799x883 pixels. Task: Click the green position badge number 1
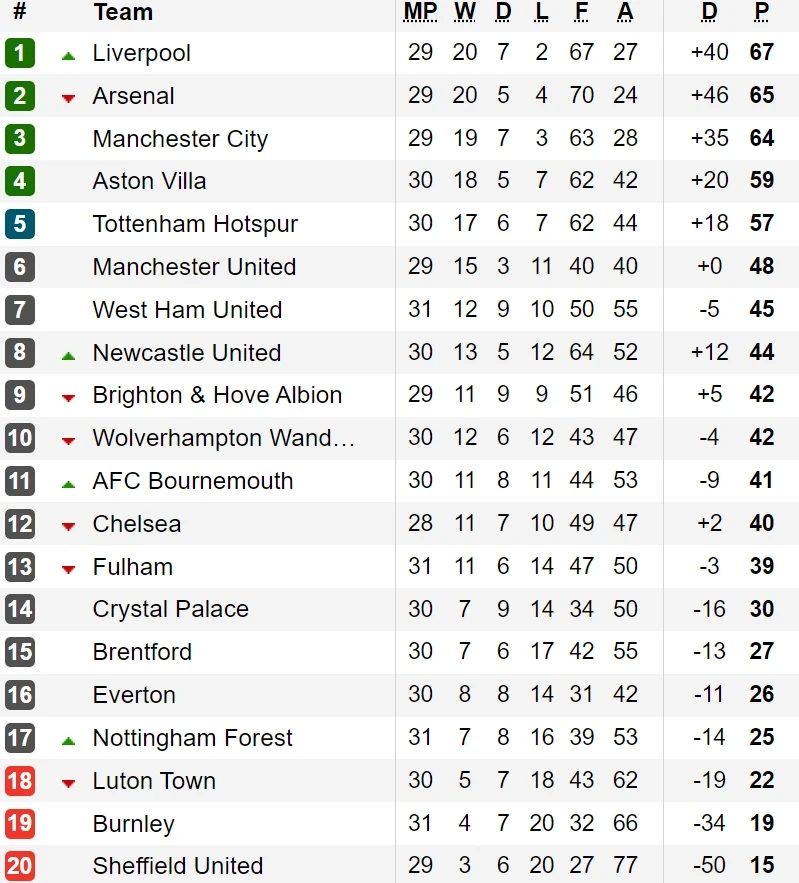point(19,53)
